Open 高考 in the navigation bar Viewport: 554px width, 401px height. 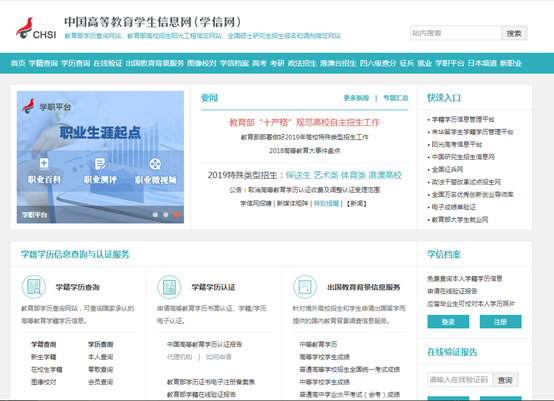(259, 63)
